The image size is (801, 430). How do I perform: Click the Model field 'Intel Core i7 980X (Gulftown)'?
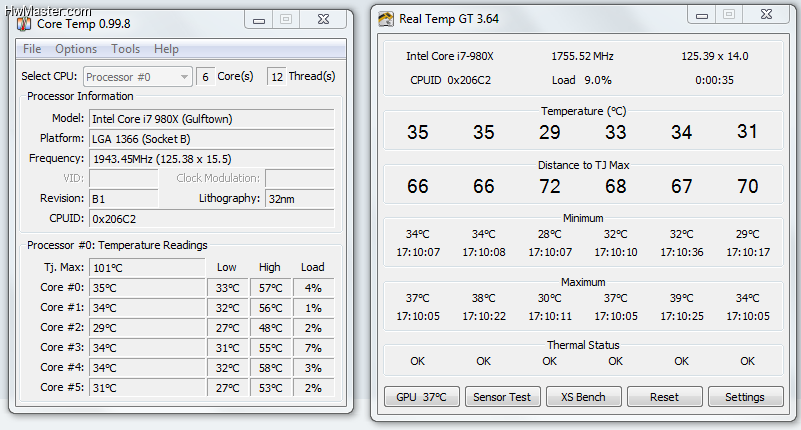[x=211, y=119]
